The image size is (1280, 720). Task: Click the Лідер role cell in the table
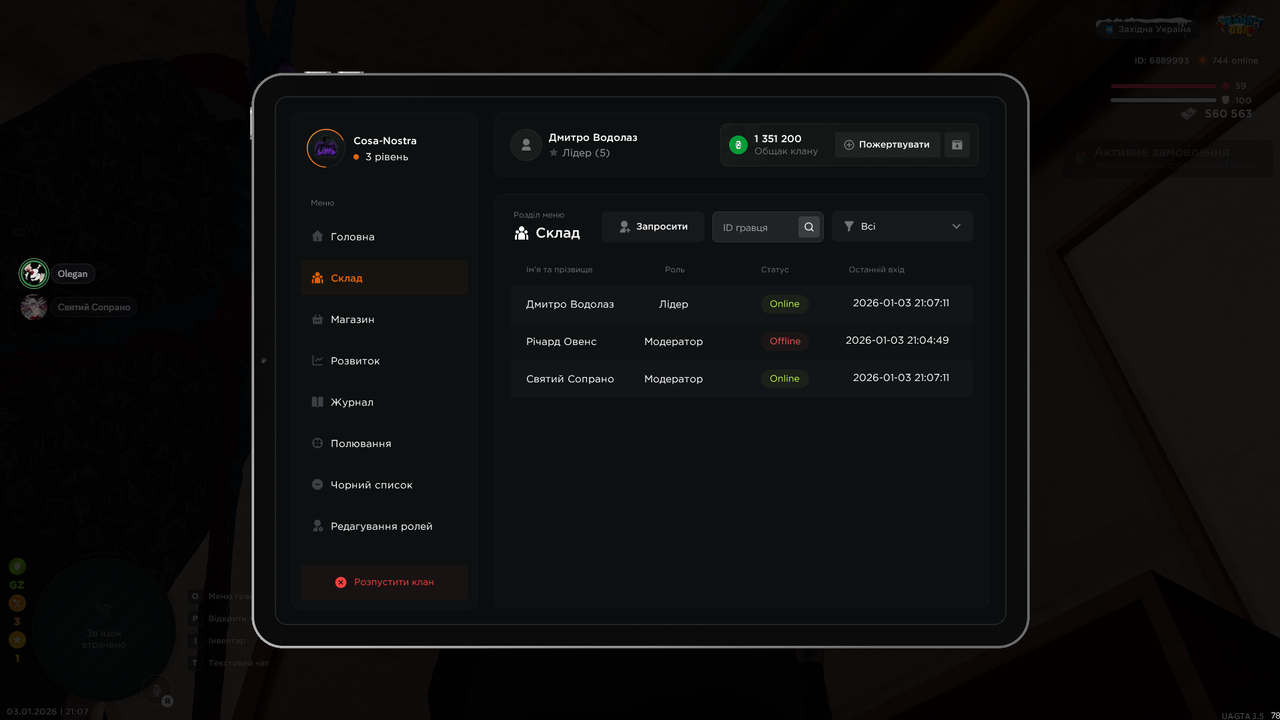(674, 304)
